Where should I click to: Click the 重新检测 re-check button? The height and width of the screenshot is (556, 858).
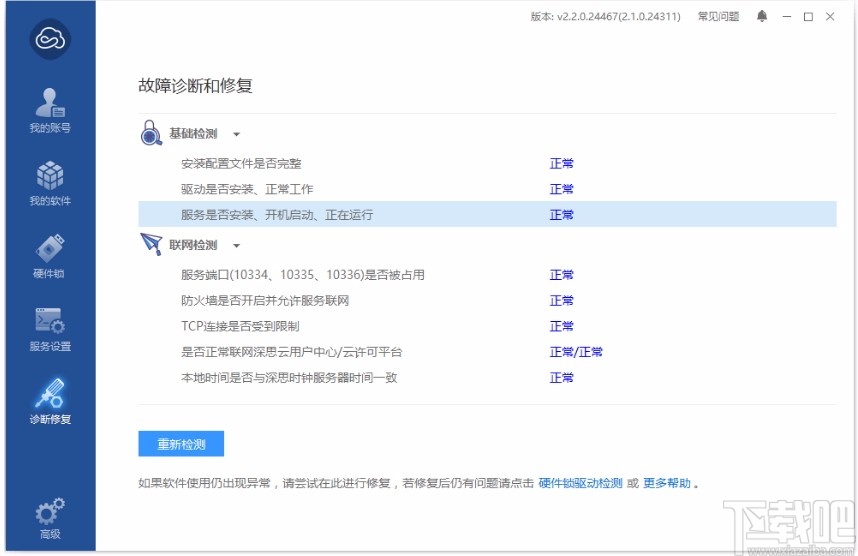point(181,444)
